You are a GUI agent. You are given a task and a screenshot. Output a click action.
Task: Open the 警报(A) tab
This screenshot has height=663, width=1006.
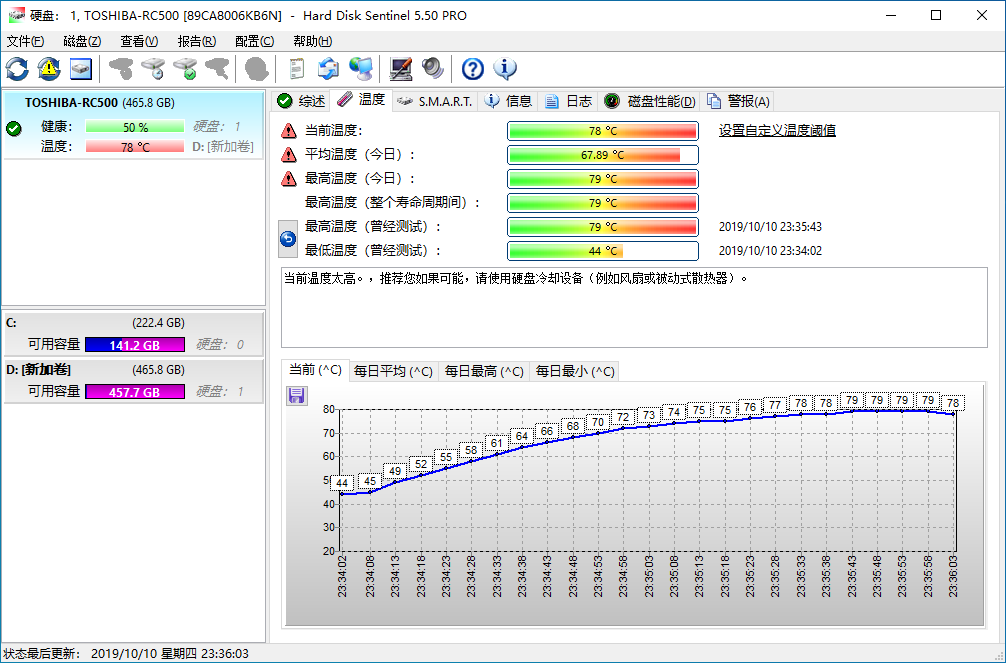(738, 101)
